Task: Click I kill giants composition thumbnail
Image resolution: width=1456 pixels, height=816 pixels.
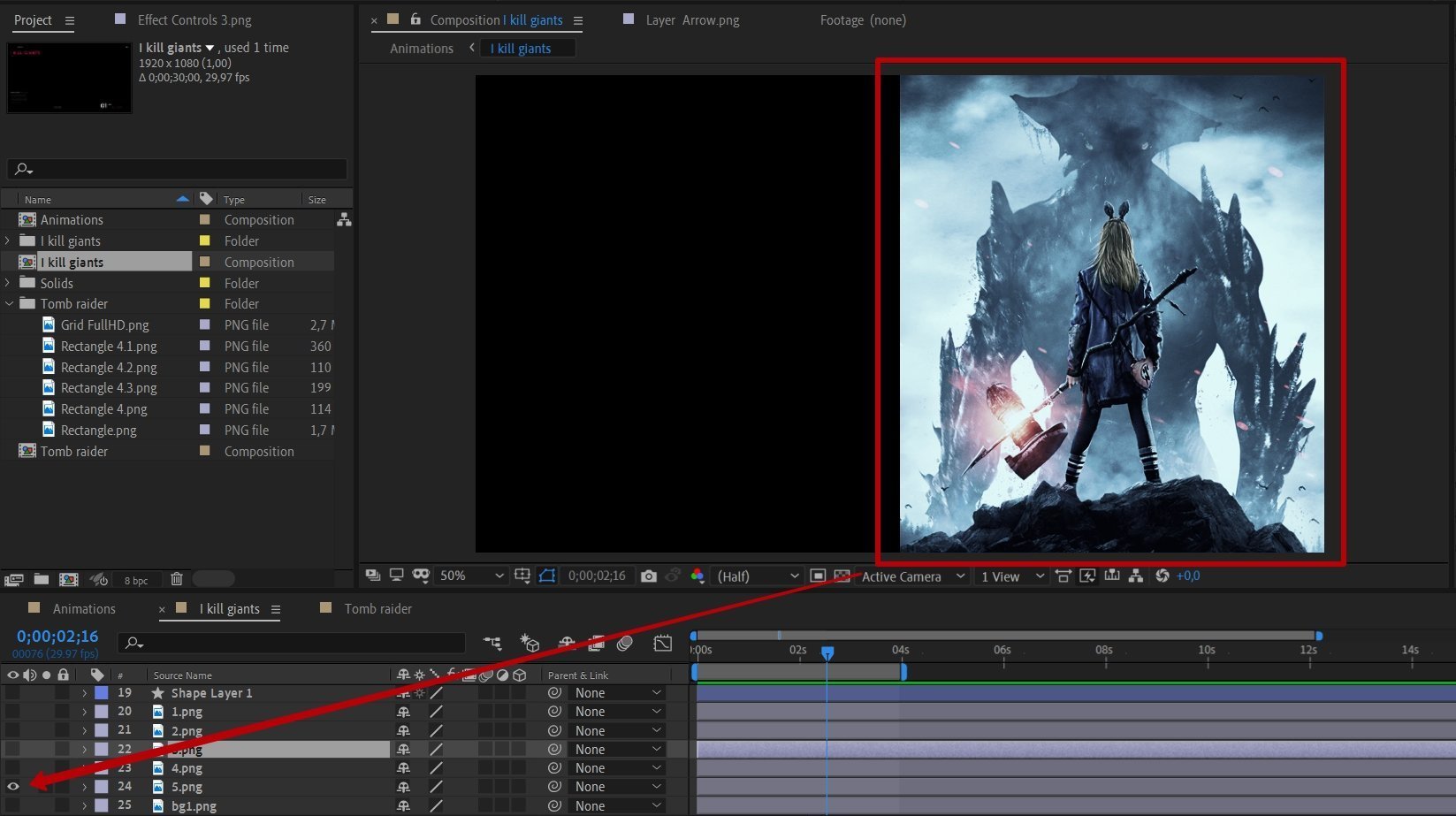Action: point(69,78)
